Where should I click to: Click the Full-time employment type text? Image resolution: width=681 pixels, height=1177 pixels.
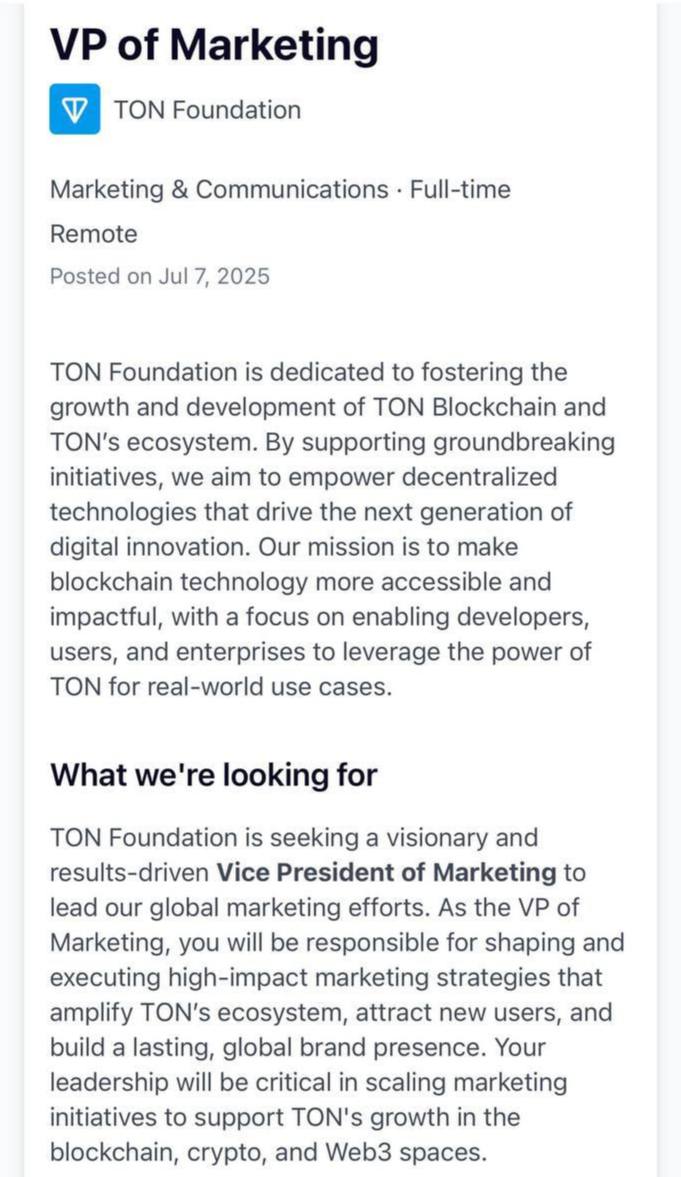[x=460, y=189]
